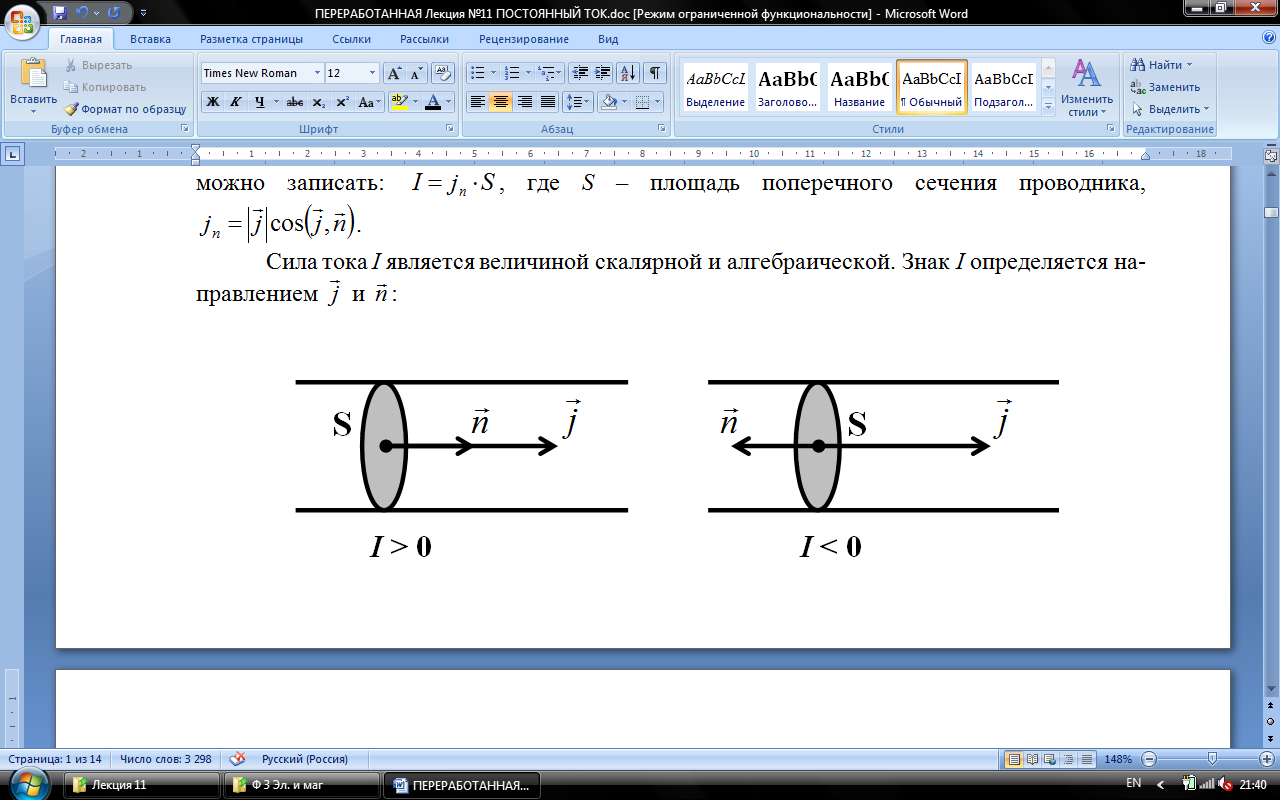Apply font color button
The height and width of the screenshot is (800, 1280).
pyautogui.click(x=432, y=101)
